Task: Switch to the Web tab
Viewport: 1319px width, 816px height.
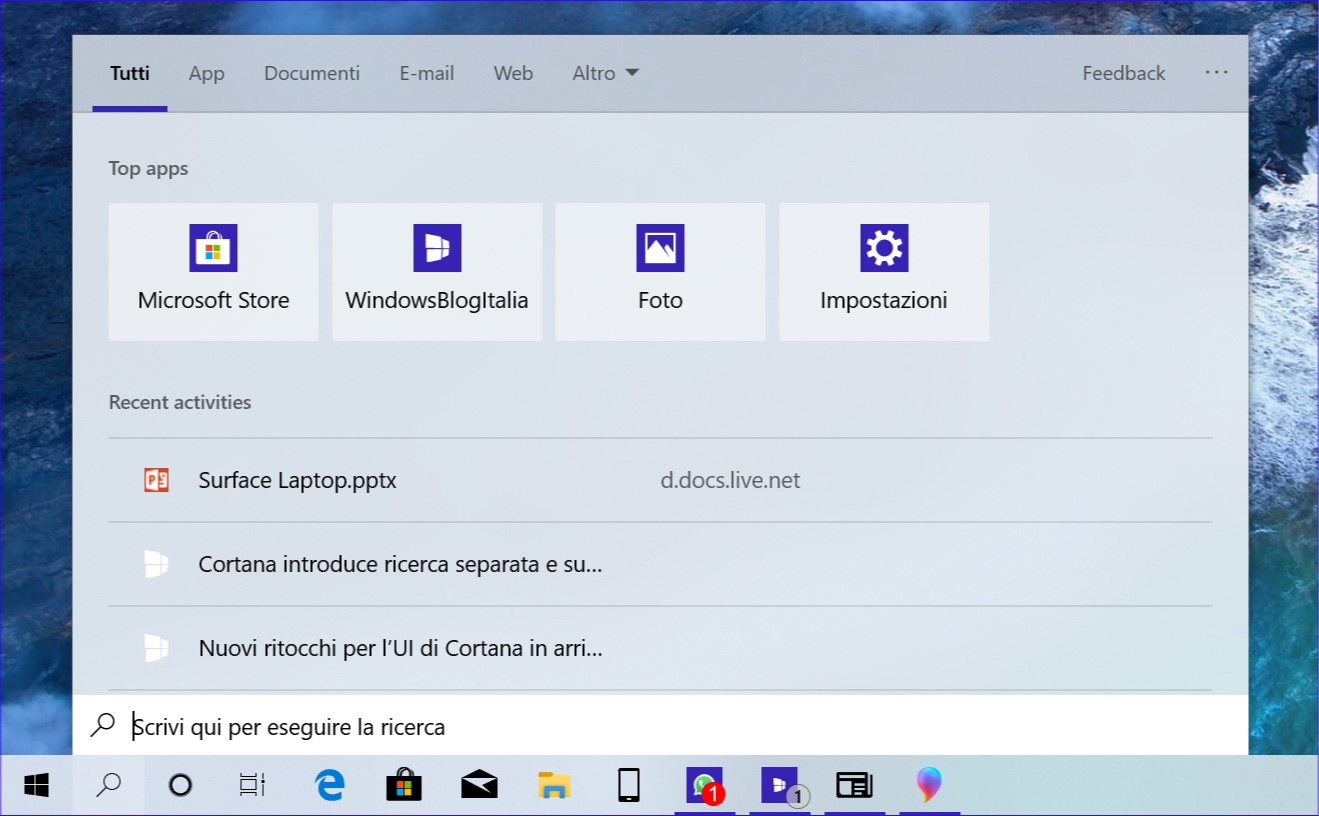Action: (513, 73)
